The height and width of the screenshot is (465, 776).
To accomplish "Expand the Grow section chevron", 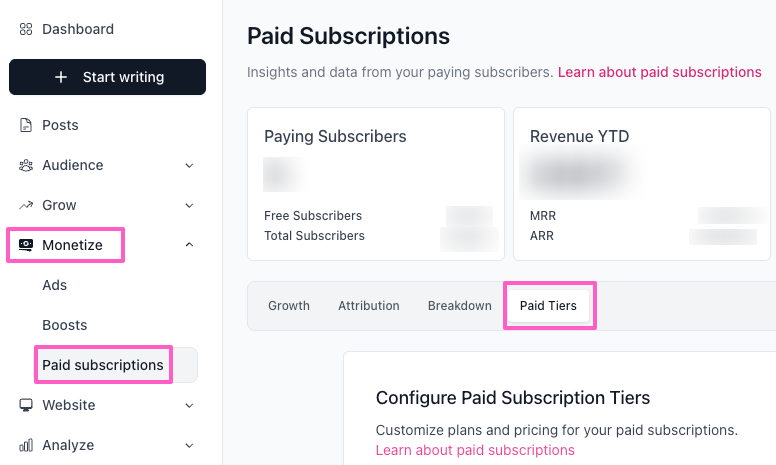I will 189,205.
